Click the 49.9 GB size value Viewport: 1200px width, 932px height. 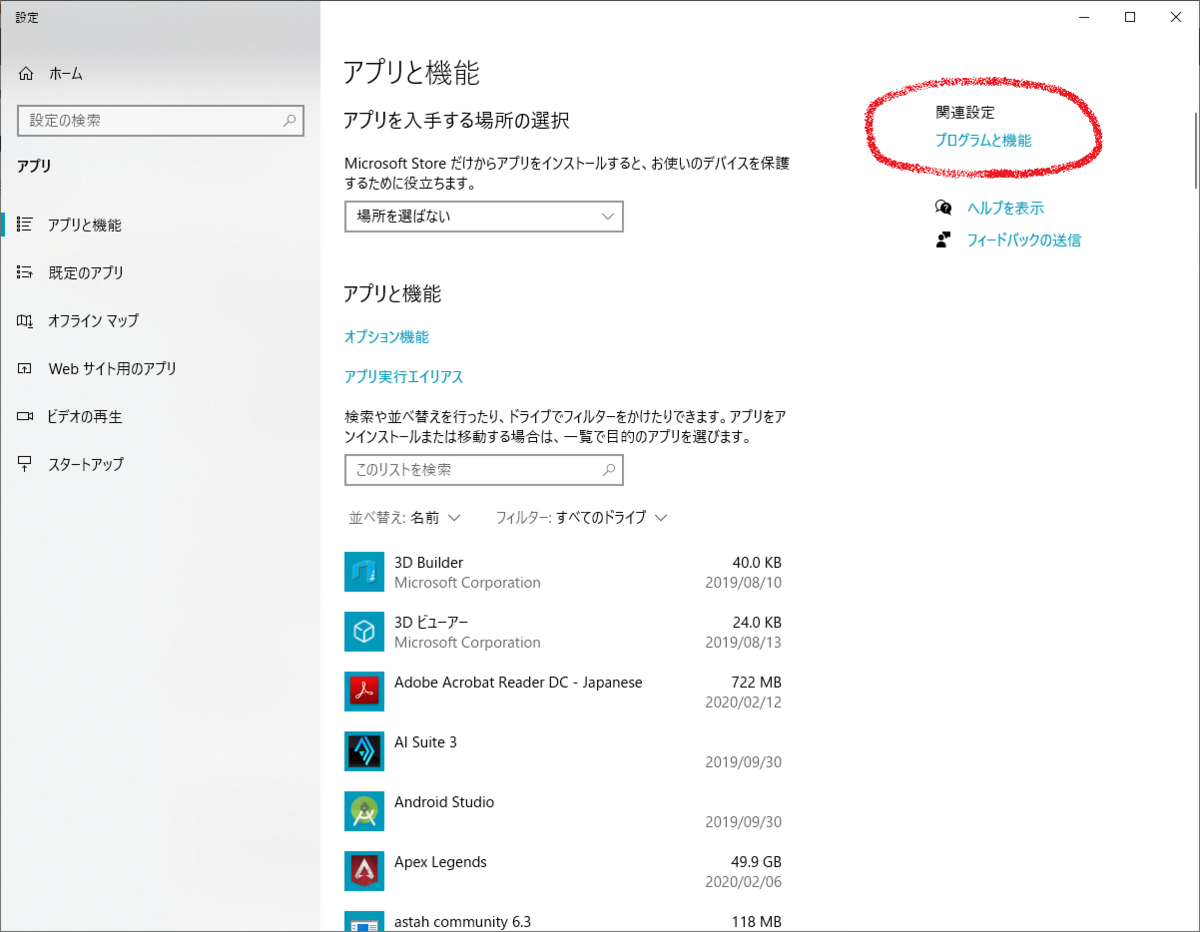click(757, 862)
